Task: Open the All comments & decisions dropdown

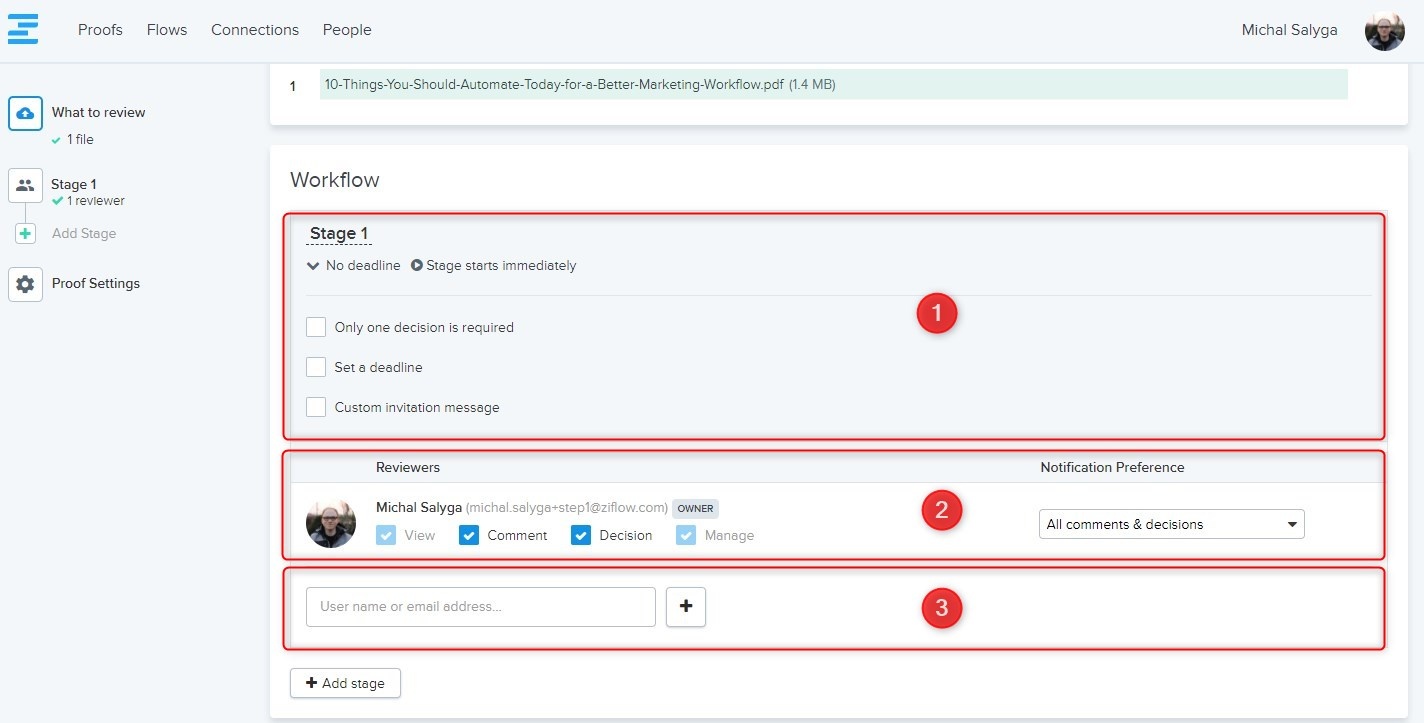Action: [1171, 524]
